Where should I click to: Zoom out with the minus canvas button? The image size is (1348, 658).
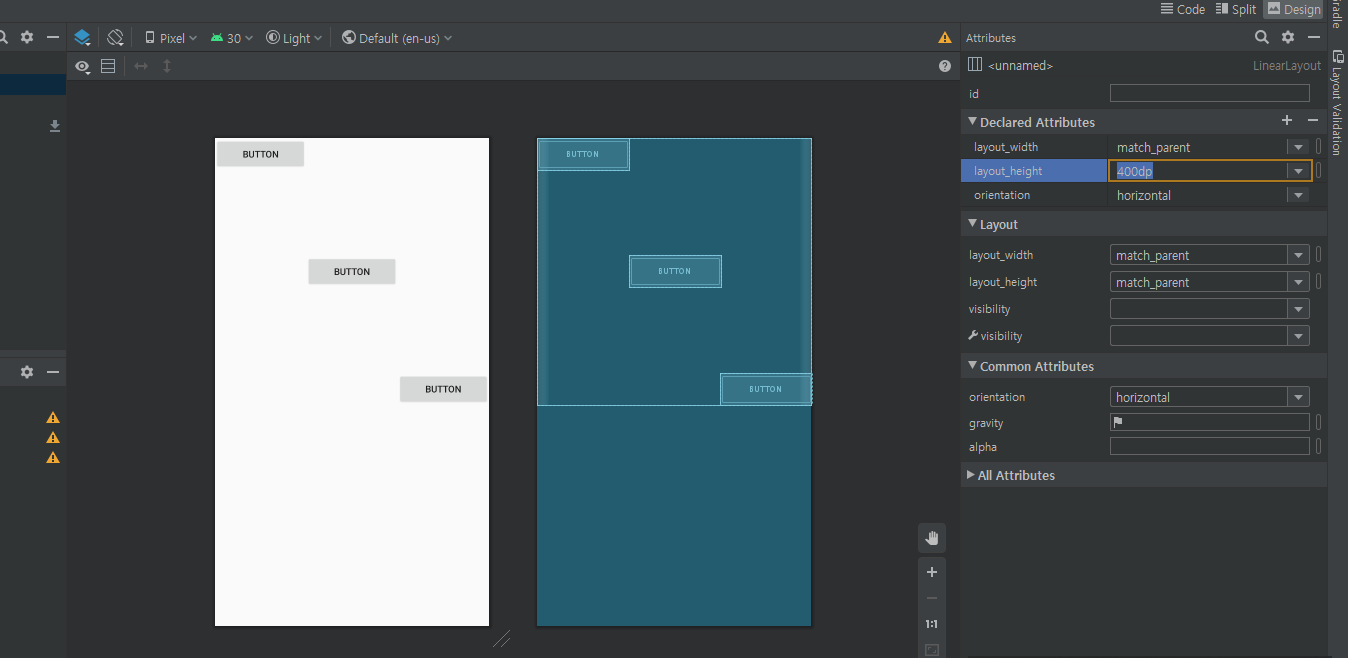932,598
